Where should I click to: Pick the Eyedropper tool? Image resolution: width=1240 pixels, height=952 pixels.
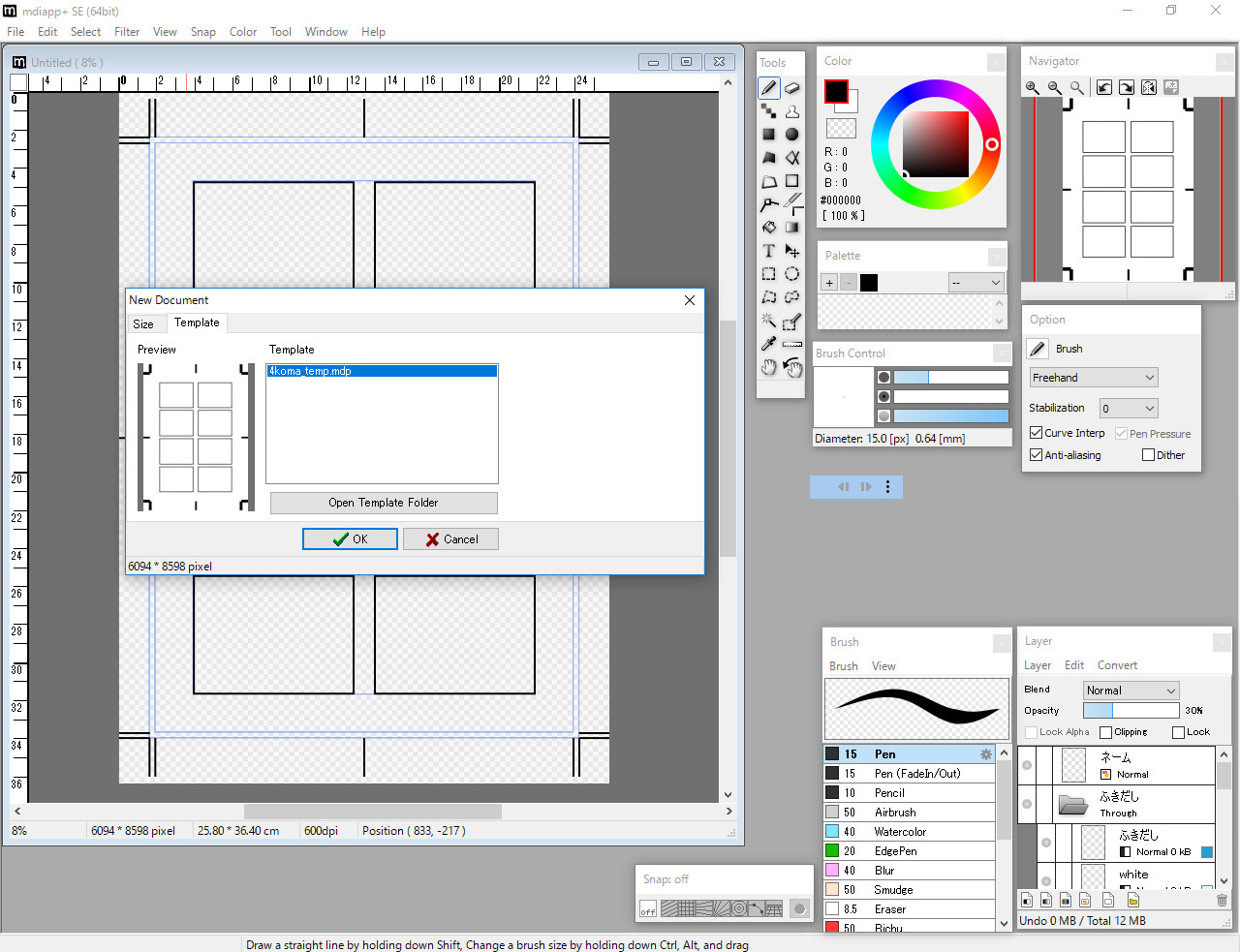[768, 344]
